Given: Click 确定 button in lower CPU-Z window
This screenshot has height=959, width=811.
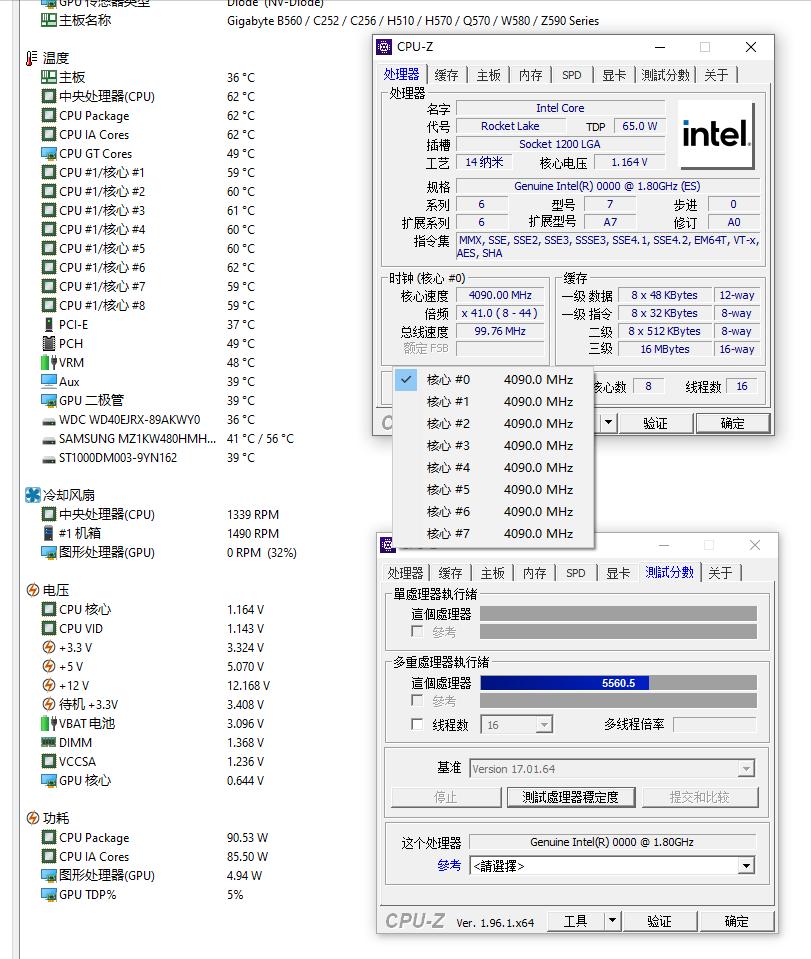Looking at the screenshot, I should [x=736, y=921].
